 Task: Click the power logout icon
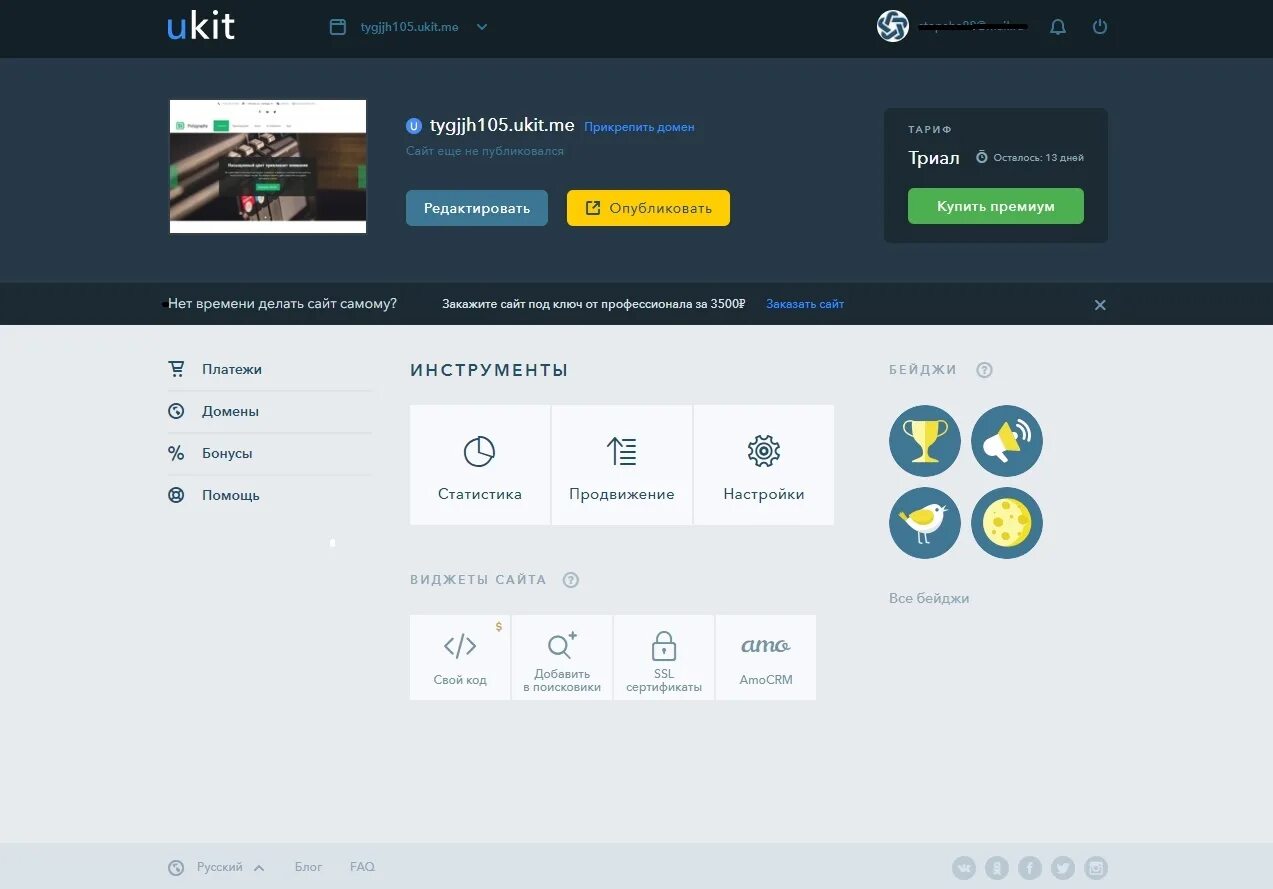click(x=1100, y=27)
